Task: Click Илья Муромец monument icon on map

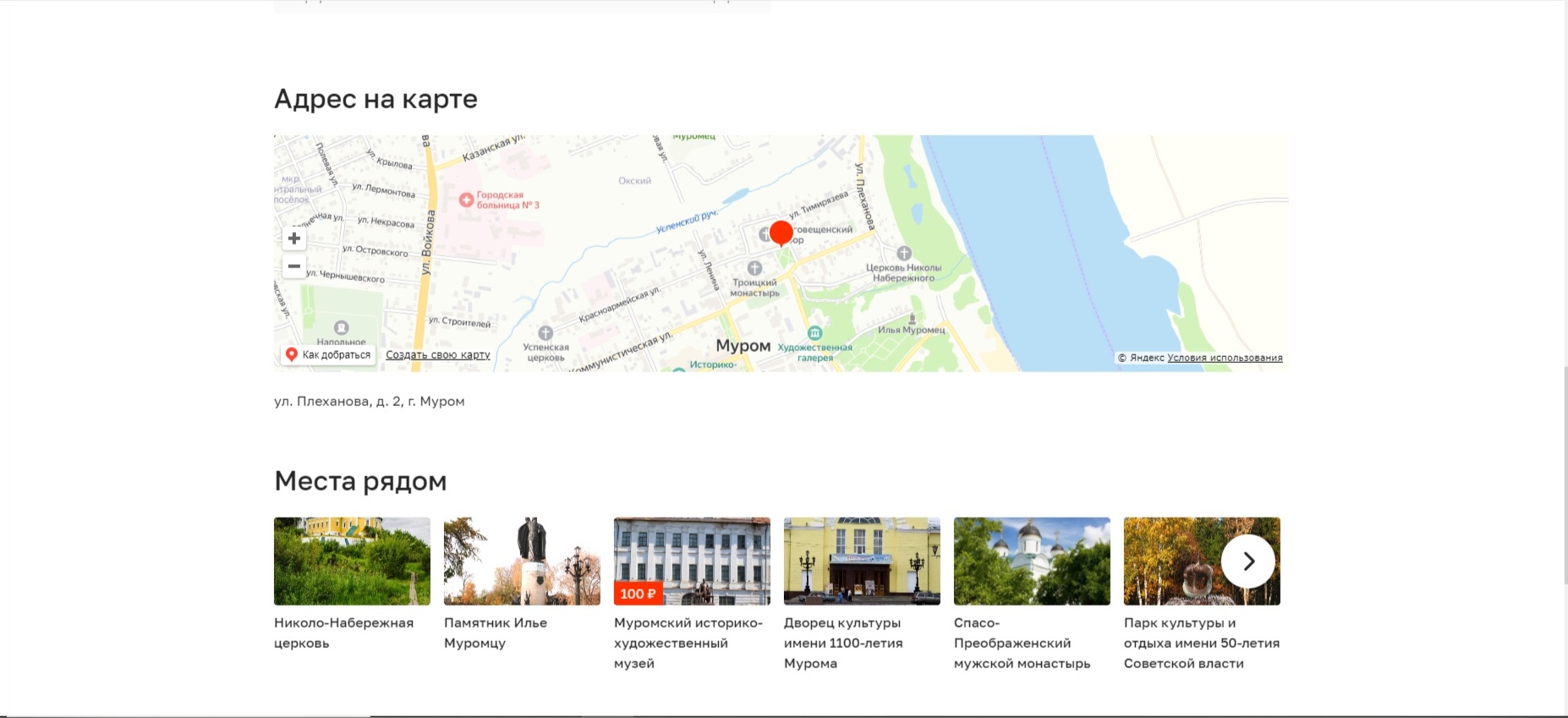Action: tap(912, 319)
